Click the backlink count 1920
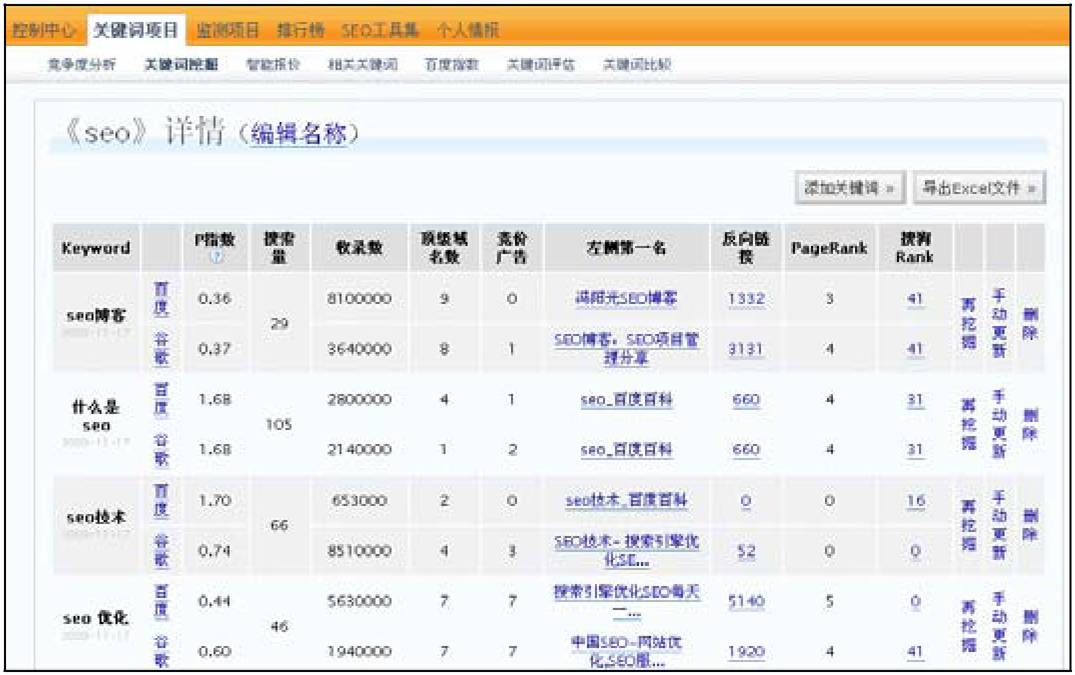Image resolution: width=1075 pixels, height=675 pixels. (746, 652)
